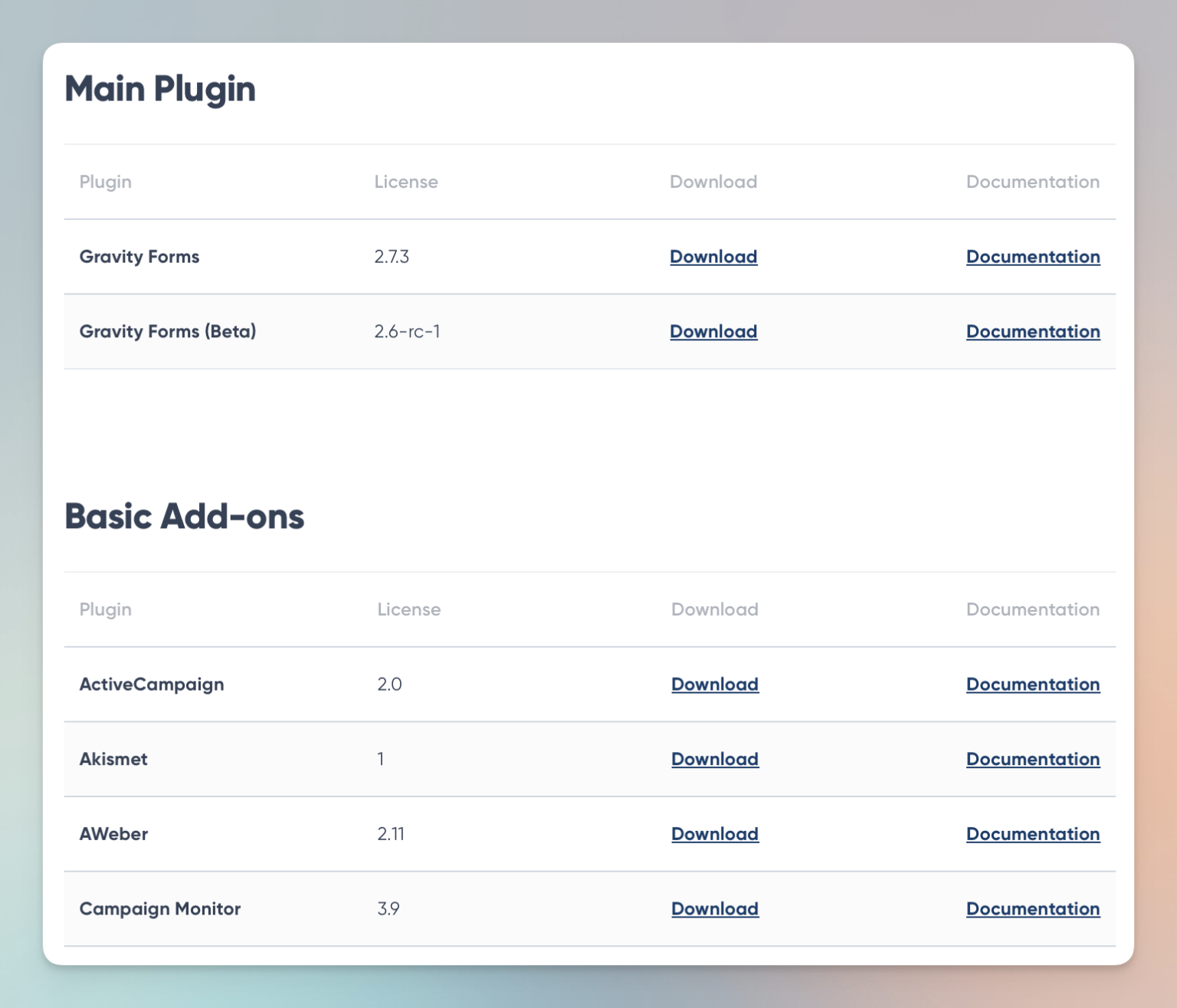View ActiveCampaign Documentation
1177x1008 pixels.
[1032, 684]
